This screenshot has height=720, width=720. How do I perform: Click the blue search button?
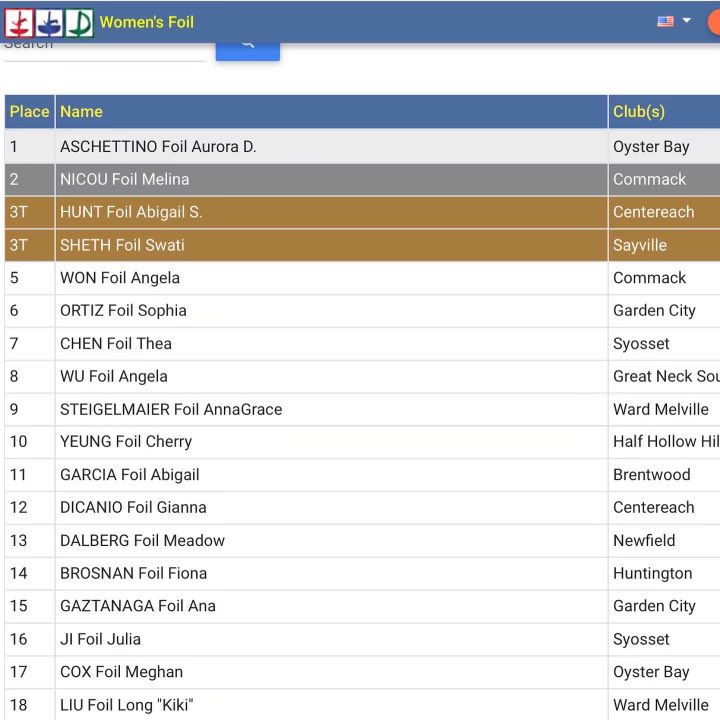[248, 51]
